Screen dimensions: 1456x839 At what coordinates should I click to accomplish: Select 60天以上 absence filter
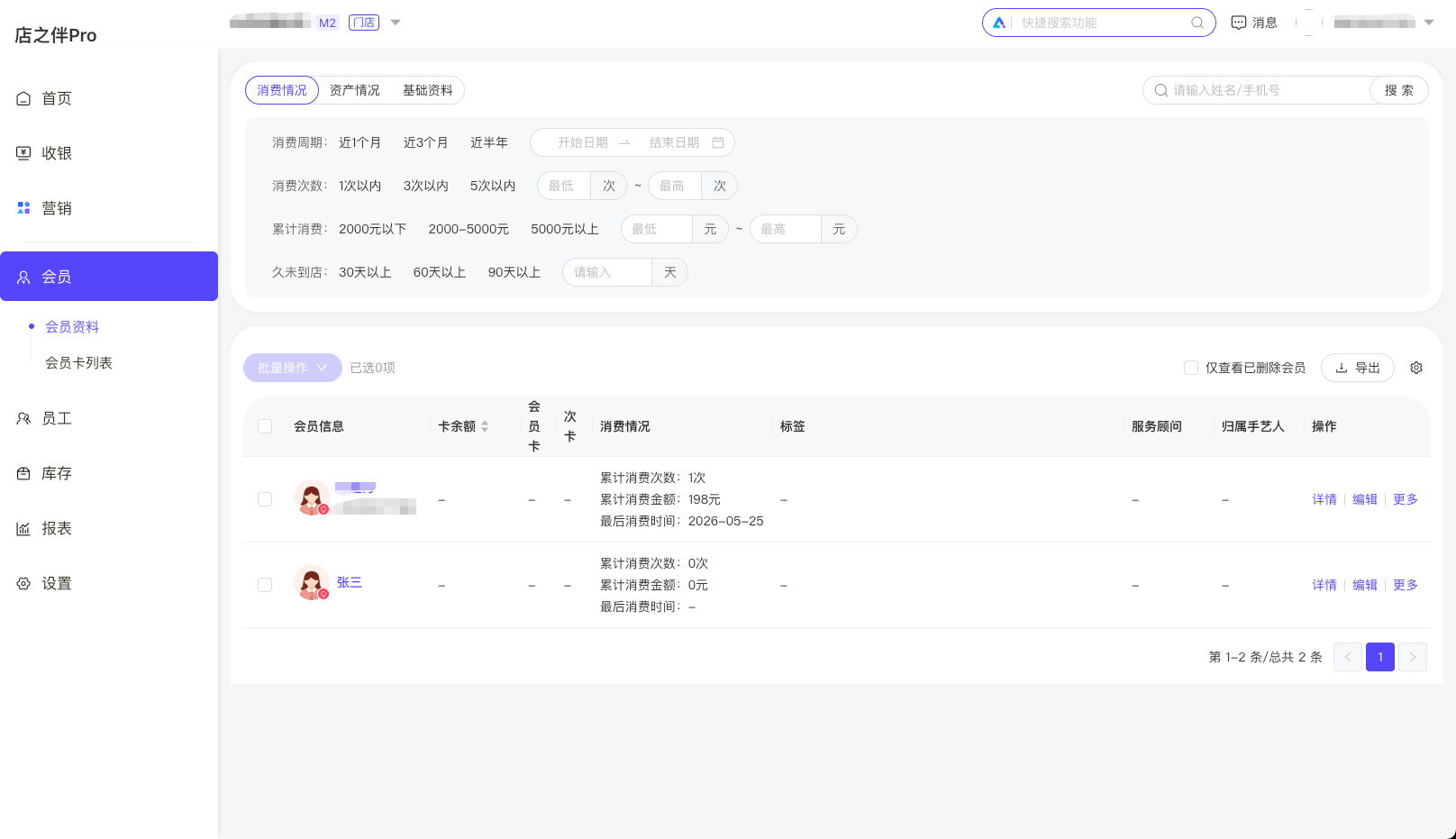(440, 272)
